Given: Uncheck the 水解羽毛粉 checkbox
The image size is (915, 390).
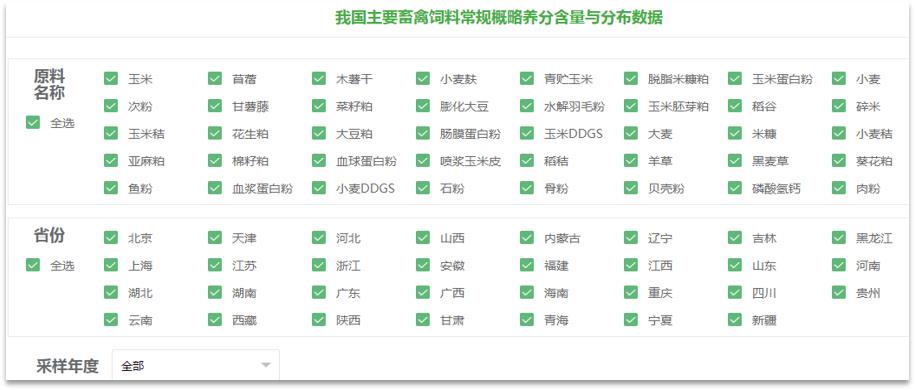Looking at the screenshot, I should (x=527, y=106).
